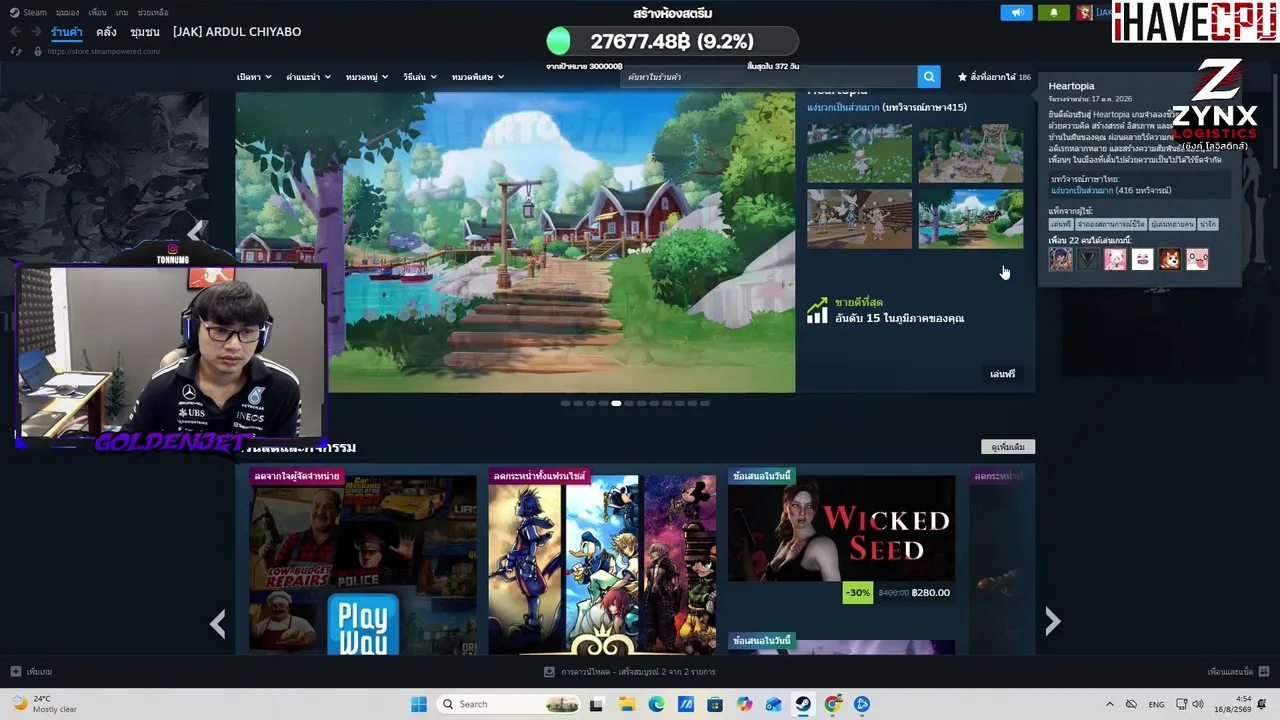Expand the หมวดหมู่ store dropdown
Screen dimensions: 1280x720
pos(367,77)
